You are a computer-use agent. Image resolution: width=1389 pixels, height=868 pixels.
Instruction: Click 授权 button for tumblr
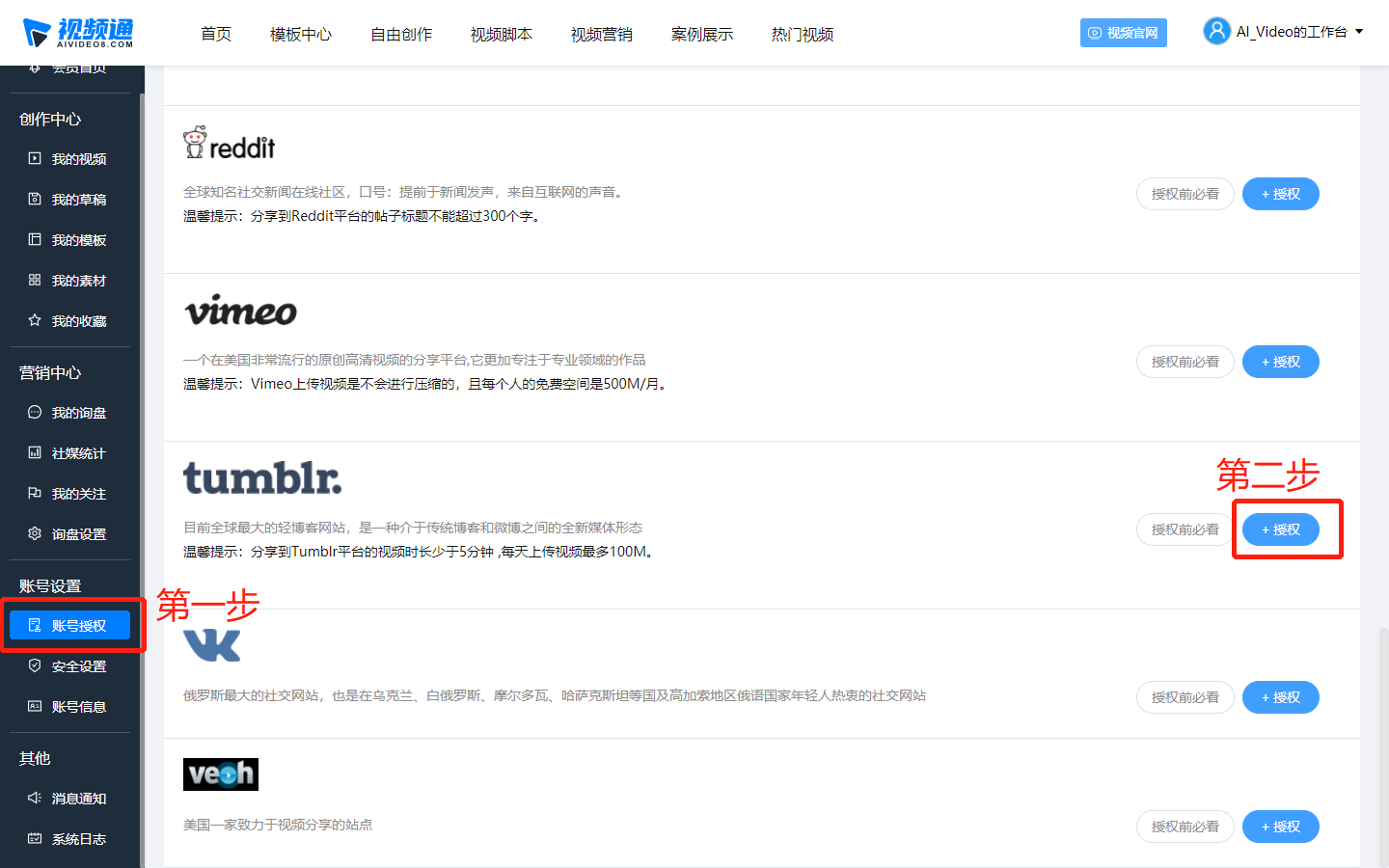click(x=1281, y=529)
